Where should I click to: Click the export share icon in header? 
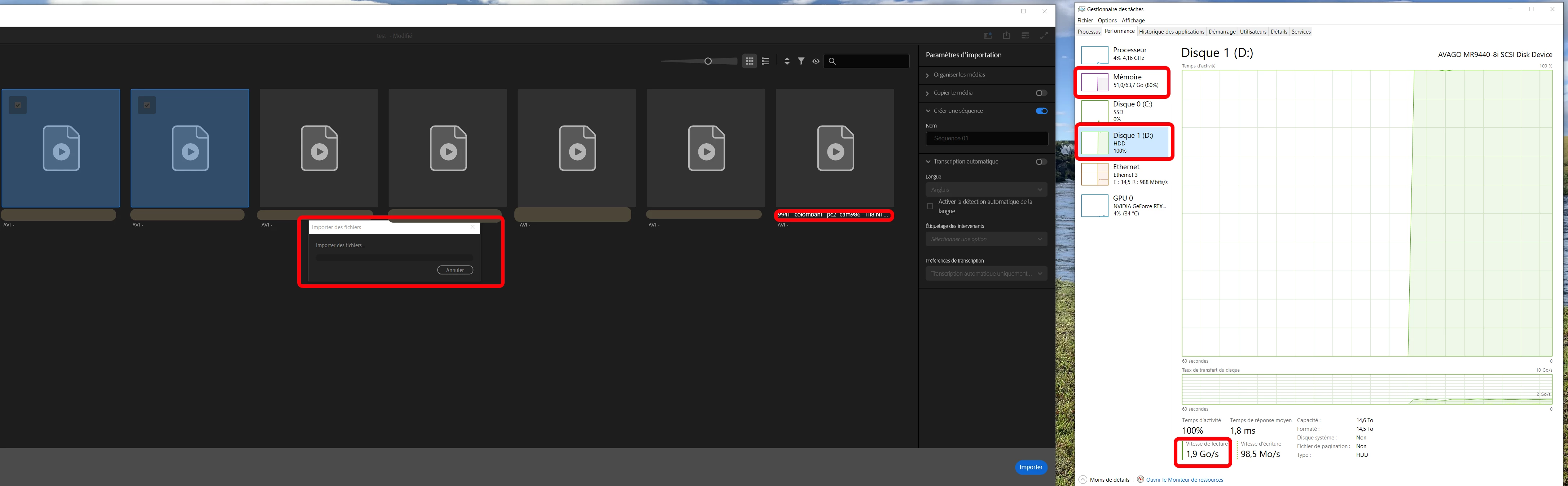click(1006, 36)
